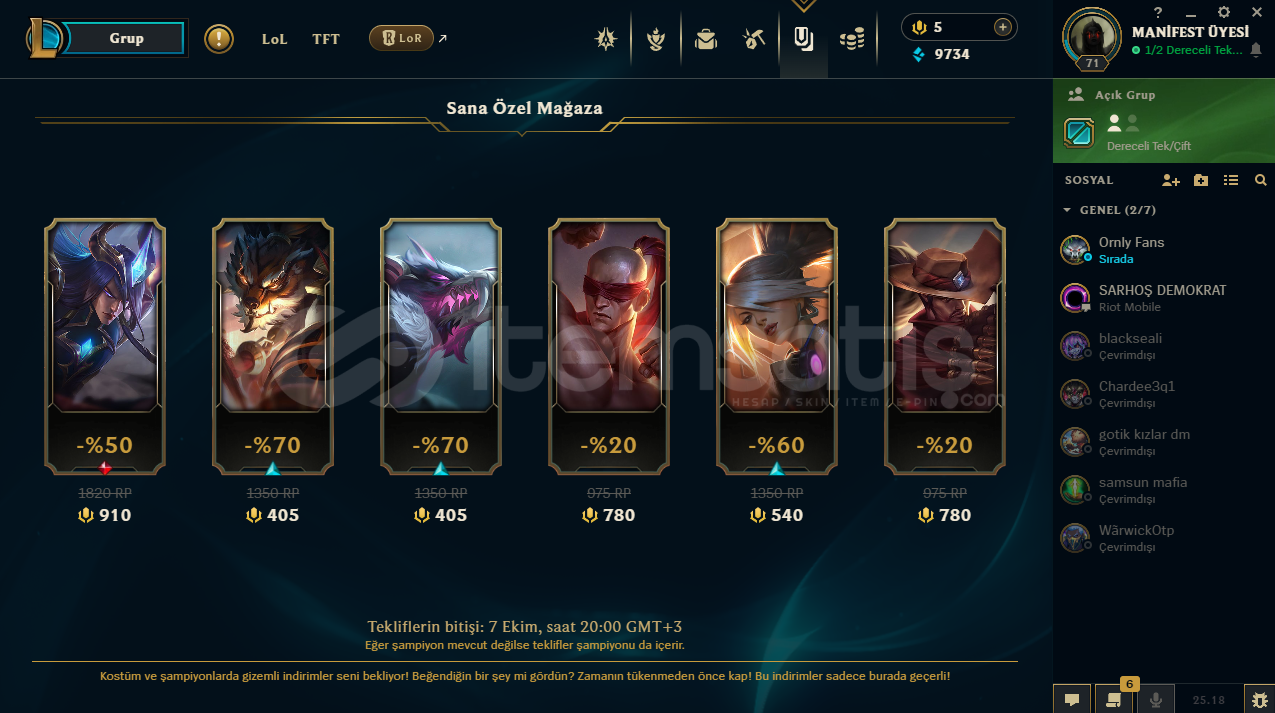Open the Collection backpack icon
Screen dimensions: 1275x713
point(706,39)
